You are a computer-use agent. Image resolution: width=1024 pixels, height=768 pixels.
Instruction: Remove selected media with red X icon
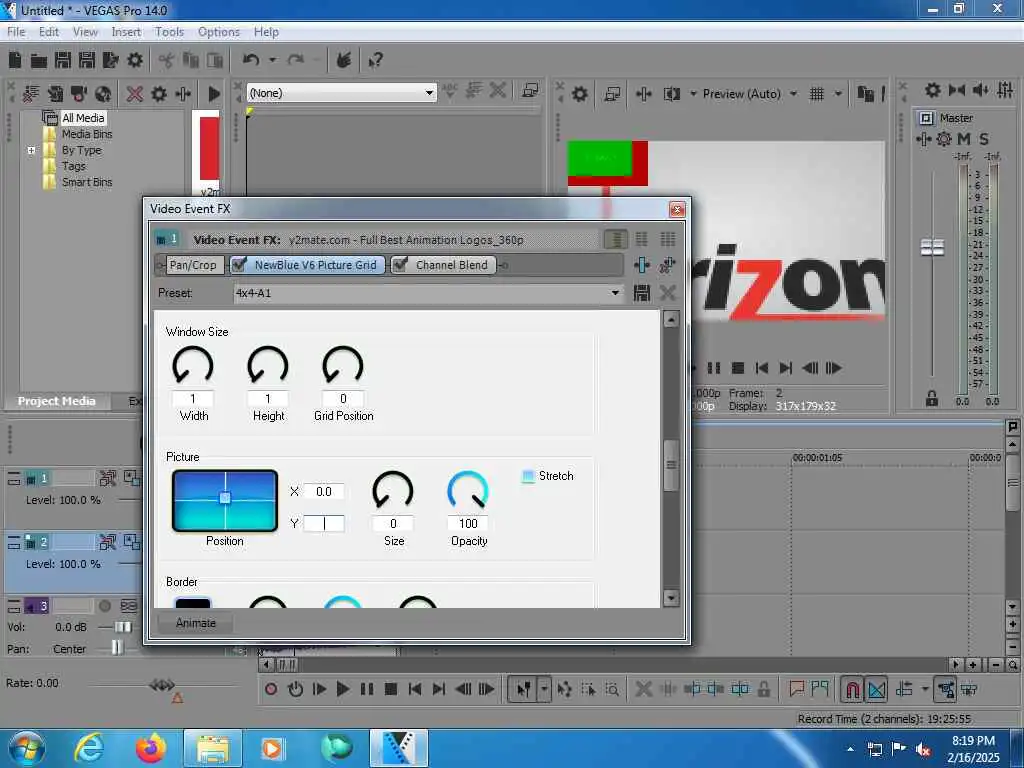pyautogui.click(x=135, y=94)
